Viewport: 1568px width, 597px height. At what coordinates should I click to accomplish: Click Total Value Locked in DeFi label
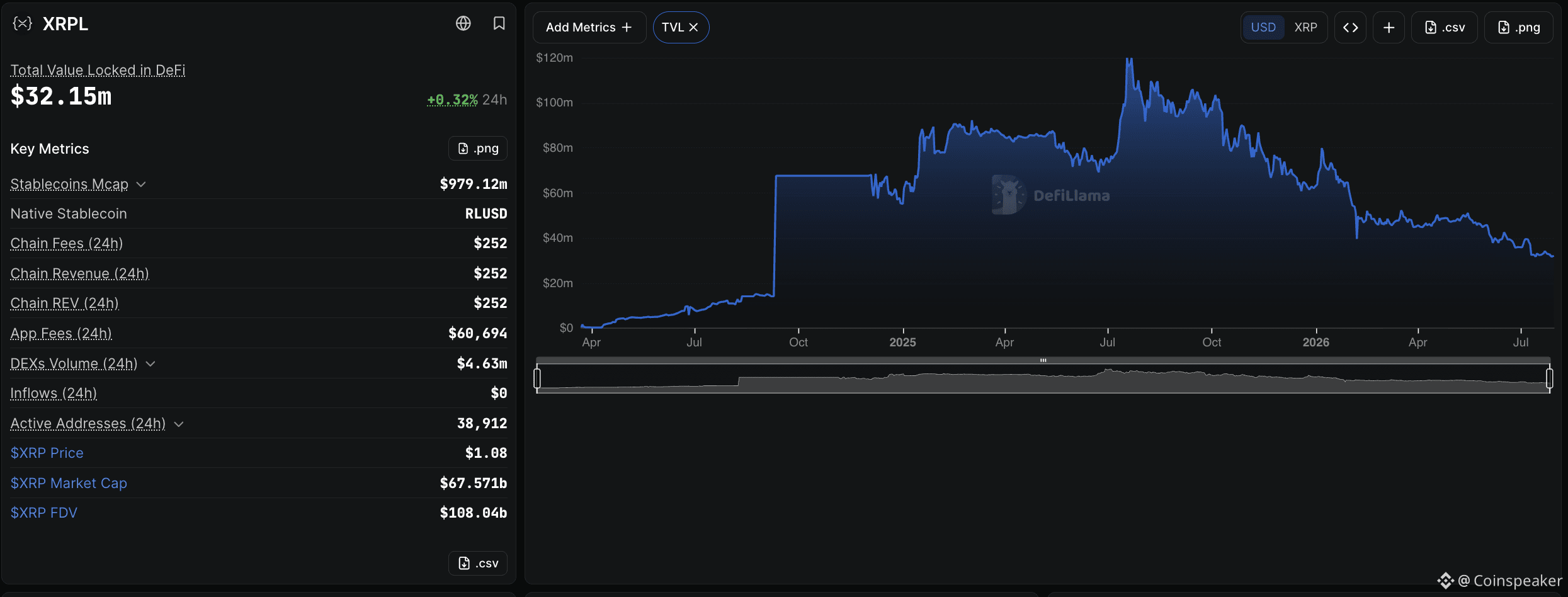coord(98,70)
